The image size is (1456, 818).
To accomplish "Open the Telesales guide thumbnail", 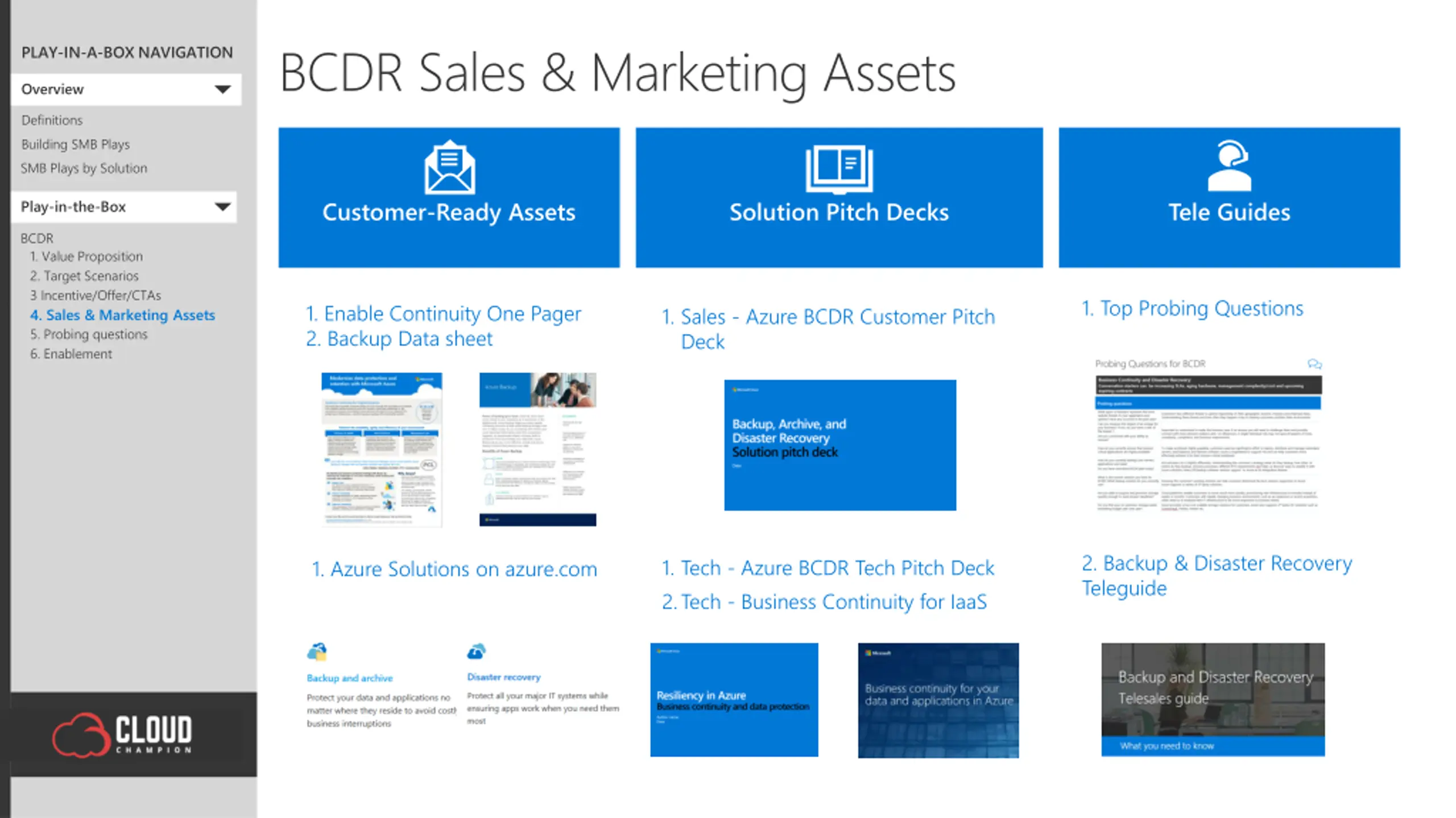I will (1213, 699).
